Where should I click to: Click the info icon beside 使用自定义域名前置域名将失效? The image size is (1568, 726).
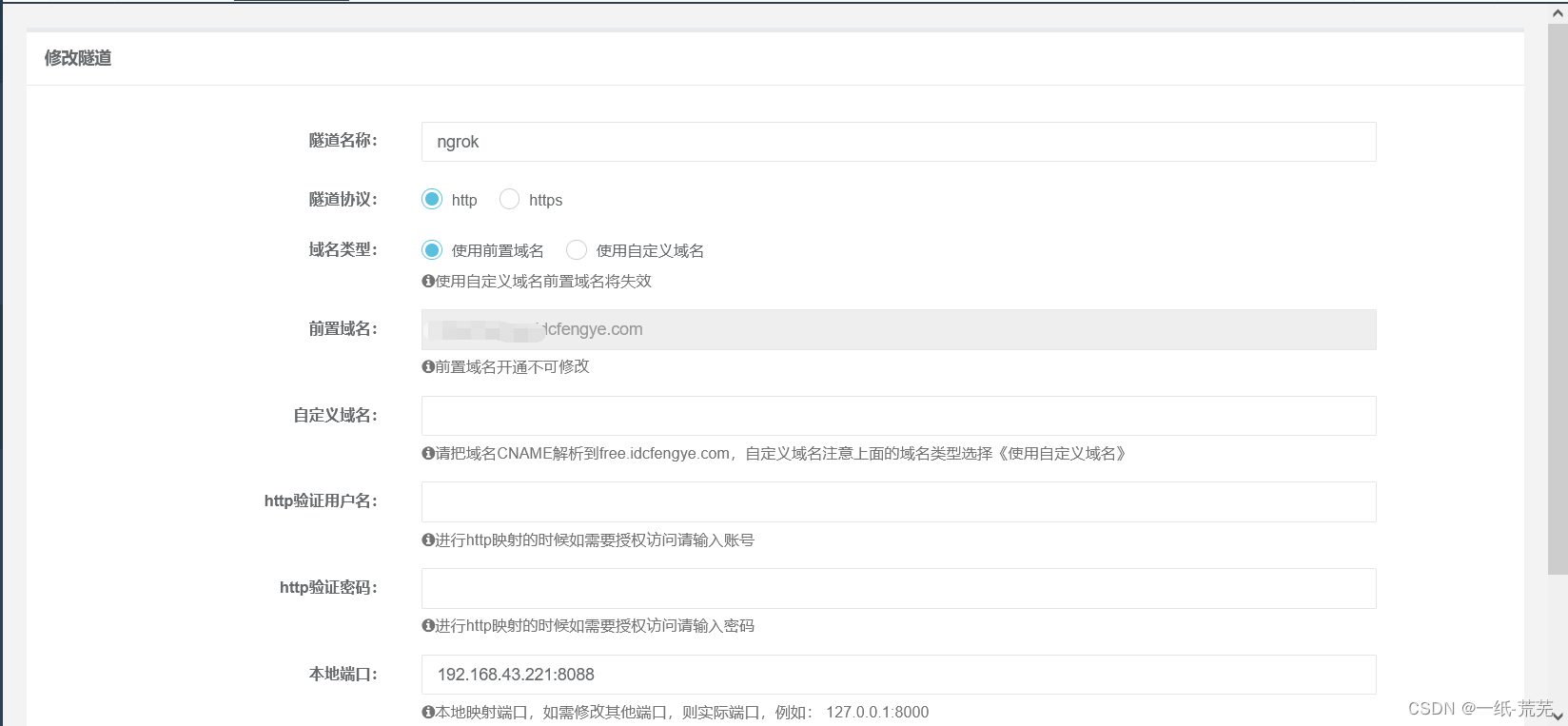point(428,282)
